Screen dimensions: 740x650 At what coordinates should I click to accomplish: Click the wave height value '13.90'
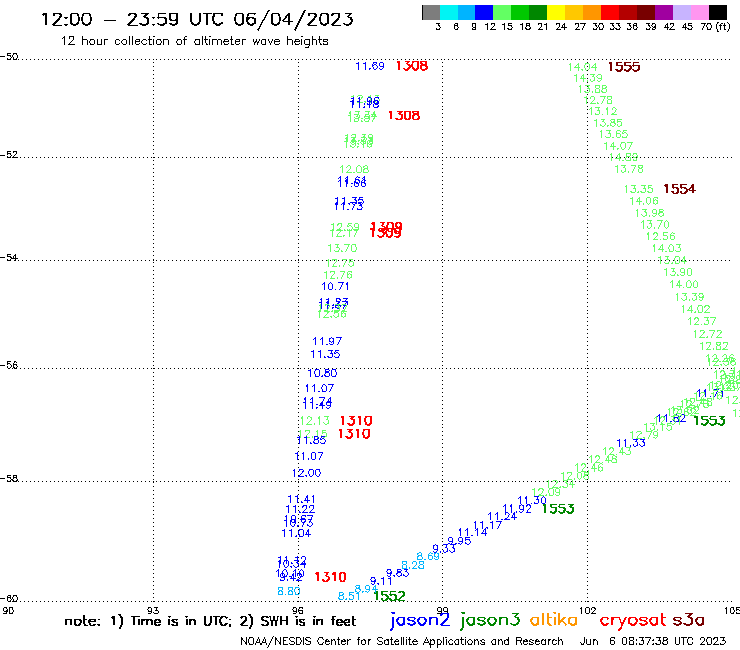click(678, 272)
